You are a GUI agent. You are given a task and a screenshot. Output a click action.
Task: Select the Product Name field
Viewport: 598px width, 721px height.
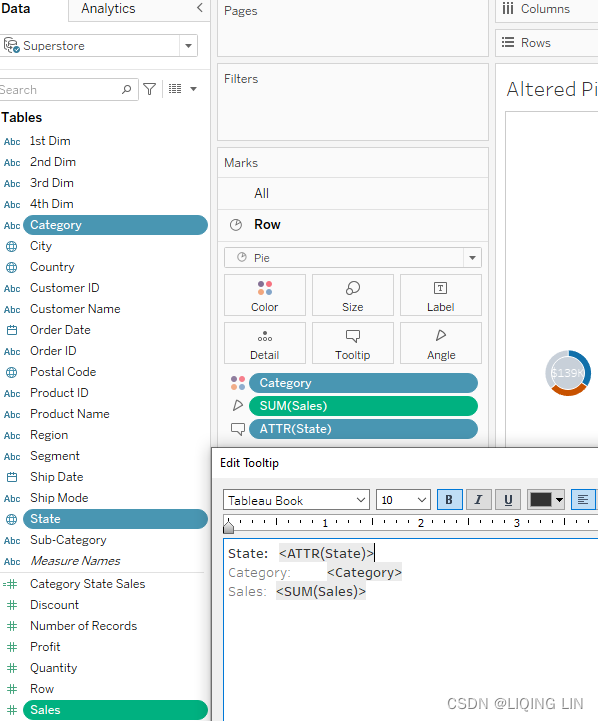coord(70,414)
